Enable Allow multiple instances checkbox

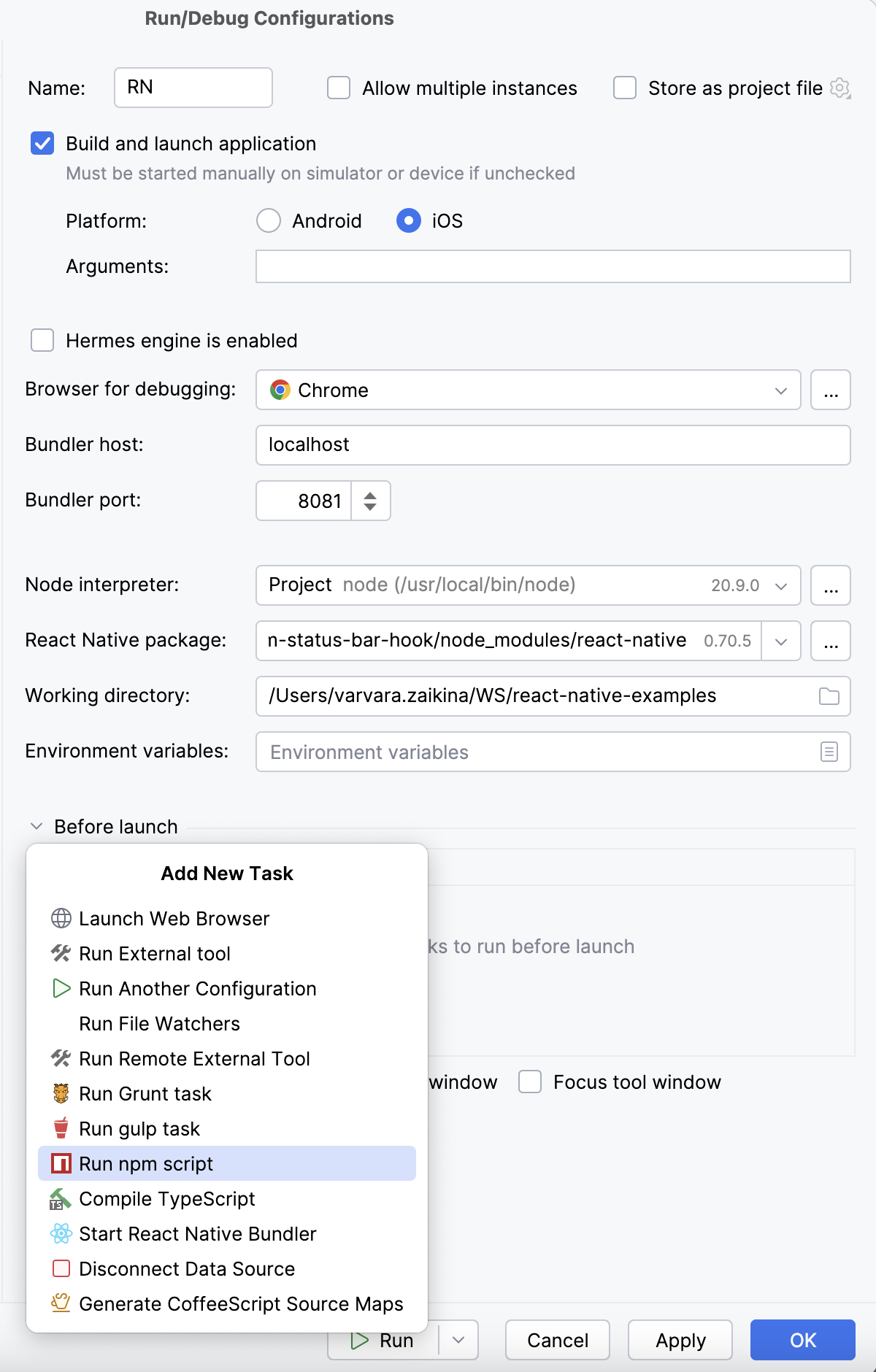pos(339,88)
